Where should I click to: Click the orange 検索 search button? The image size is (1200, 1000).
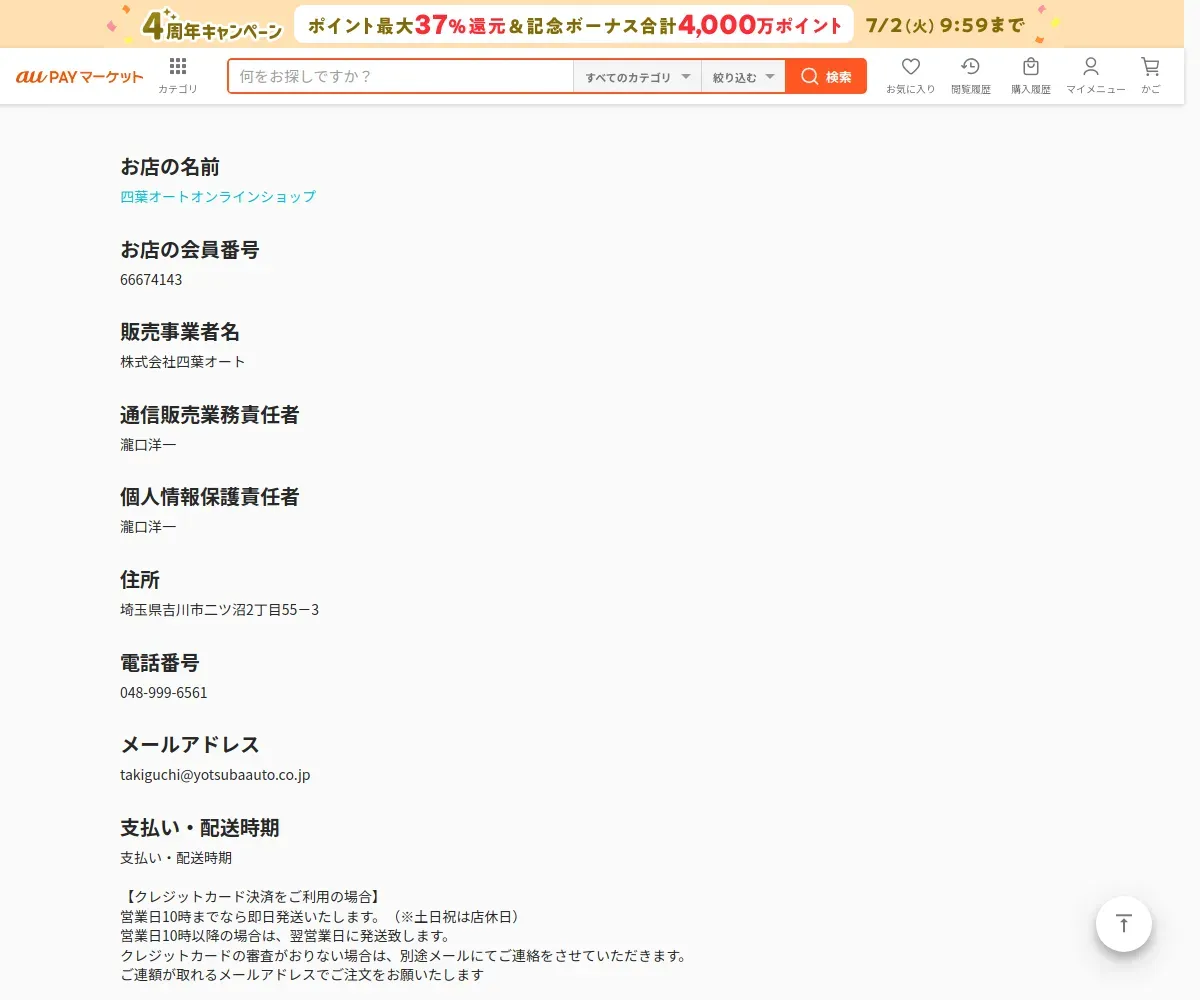[826, 77]
